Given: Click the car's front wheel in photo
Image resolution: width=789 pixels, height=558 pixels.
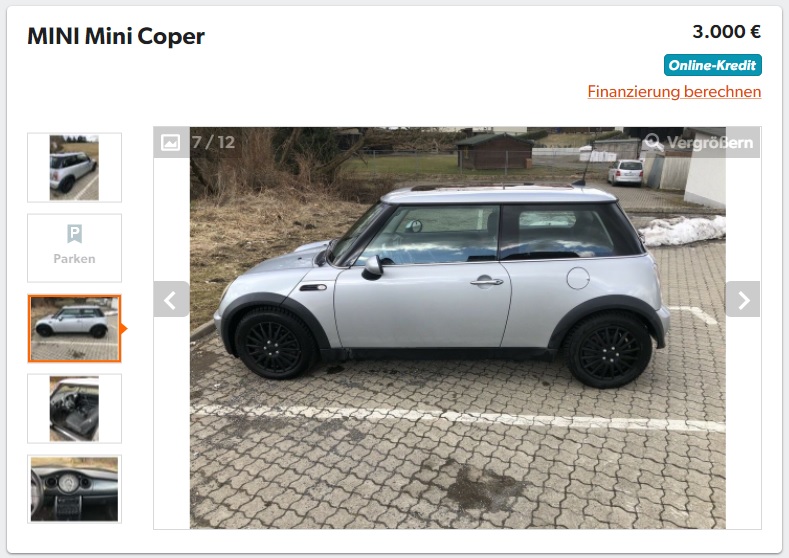Looking at the screenshot, I should (x=273, y=343).
